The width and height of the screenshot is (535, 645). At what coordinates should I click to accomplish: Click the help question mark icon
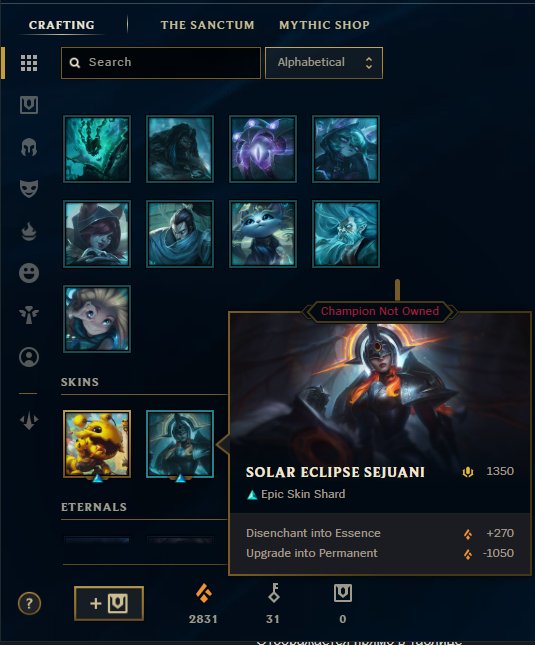(x=29, y=603)
